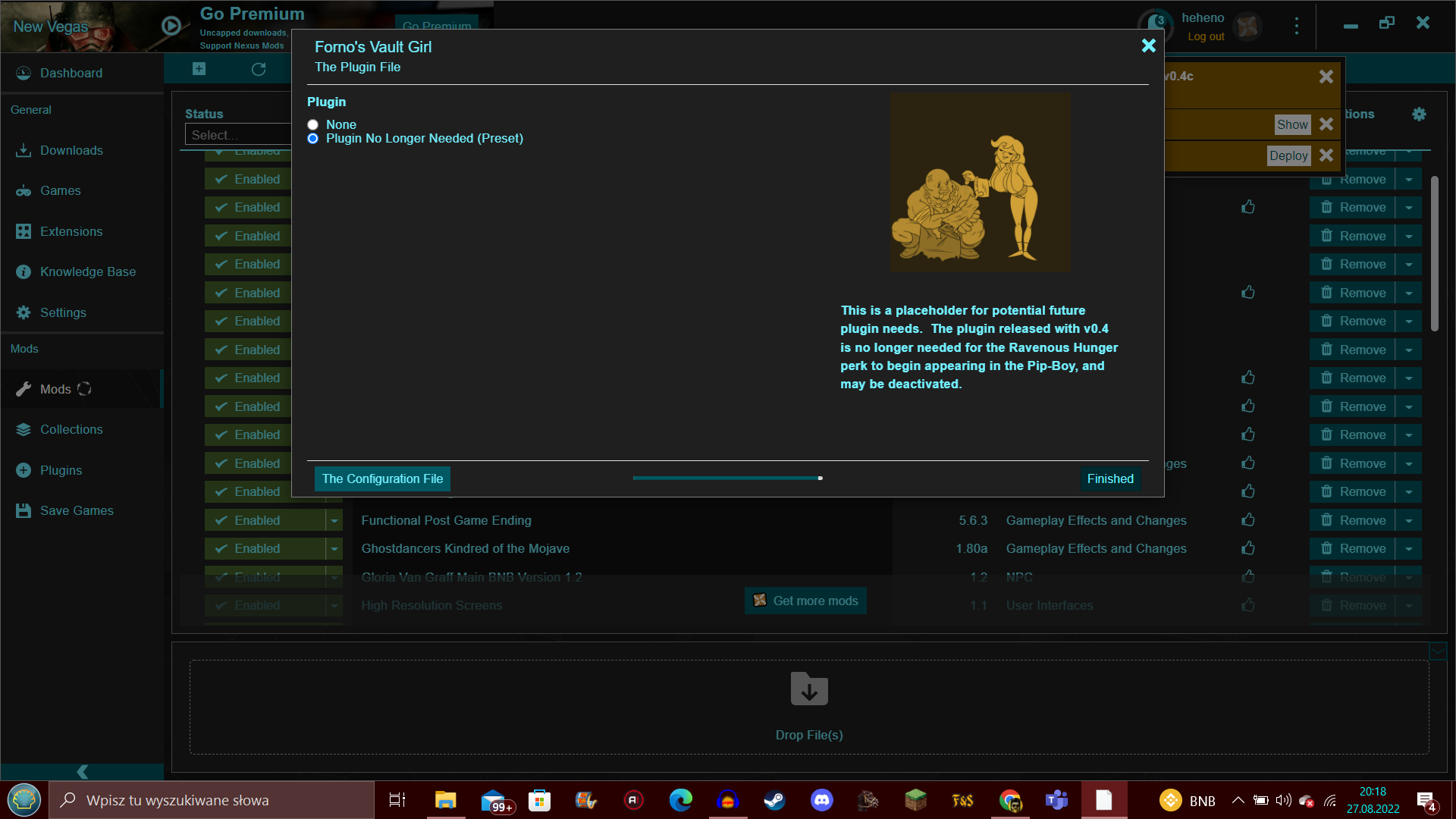Dismiss the v0.4c notification

point(1326,77)
